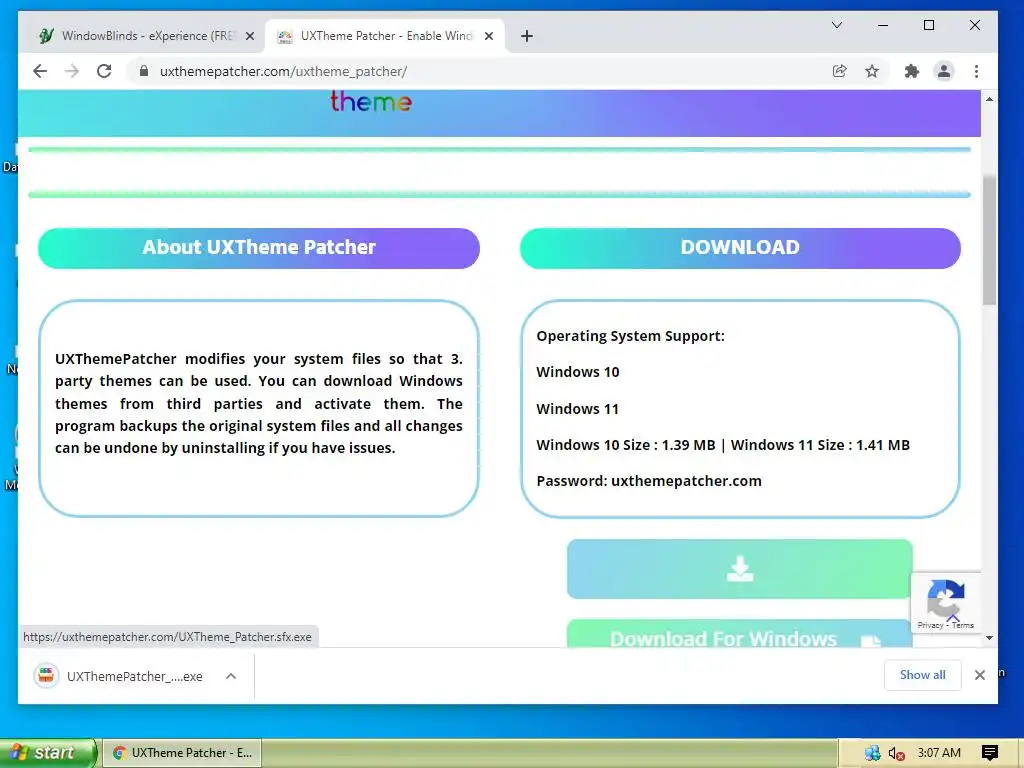Open the notification center tray icon

989,753
